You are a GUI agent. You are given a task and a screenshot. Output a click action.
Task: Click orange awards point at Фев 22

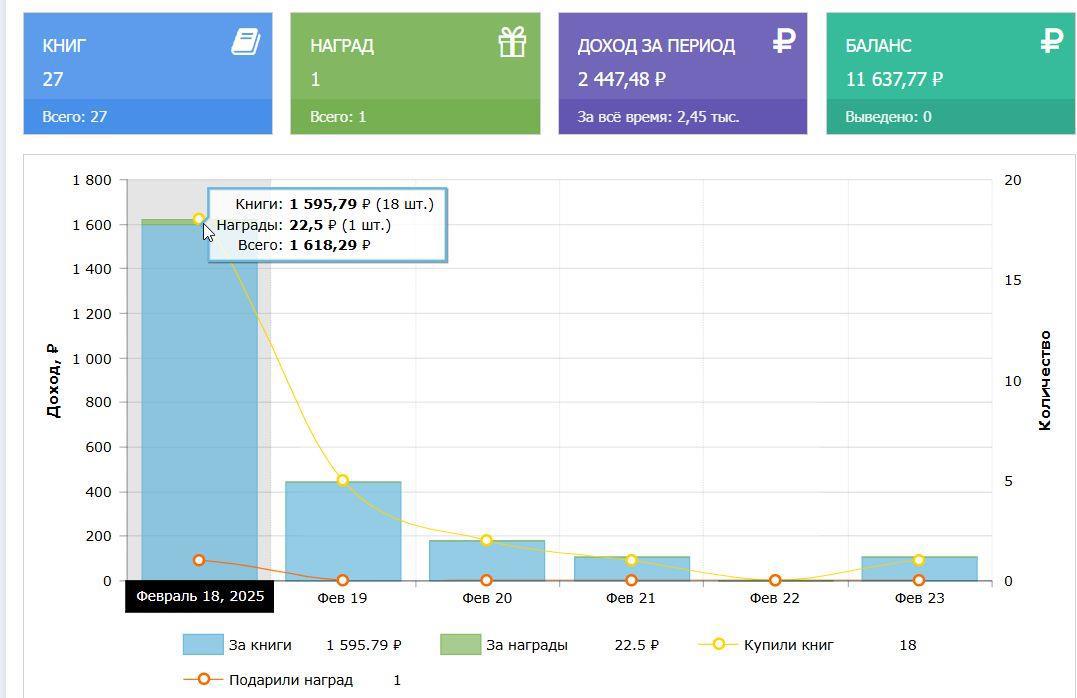[775, 580]
